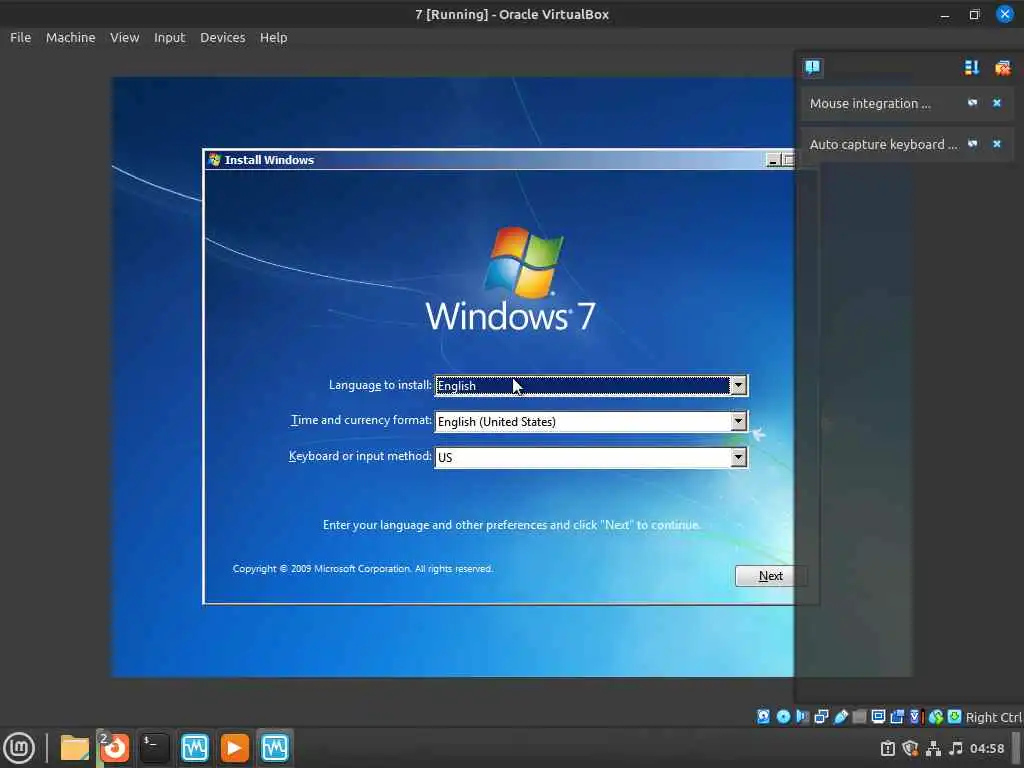
Task: Open the File menu
Action: (x=20, y=37)
